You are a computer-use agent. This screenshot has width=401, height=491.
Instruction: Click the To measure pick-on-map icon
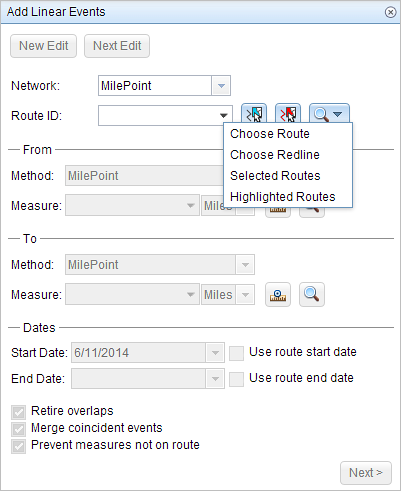pyautogui.click(x=278, y=295)
